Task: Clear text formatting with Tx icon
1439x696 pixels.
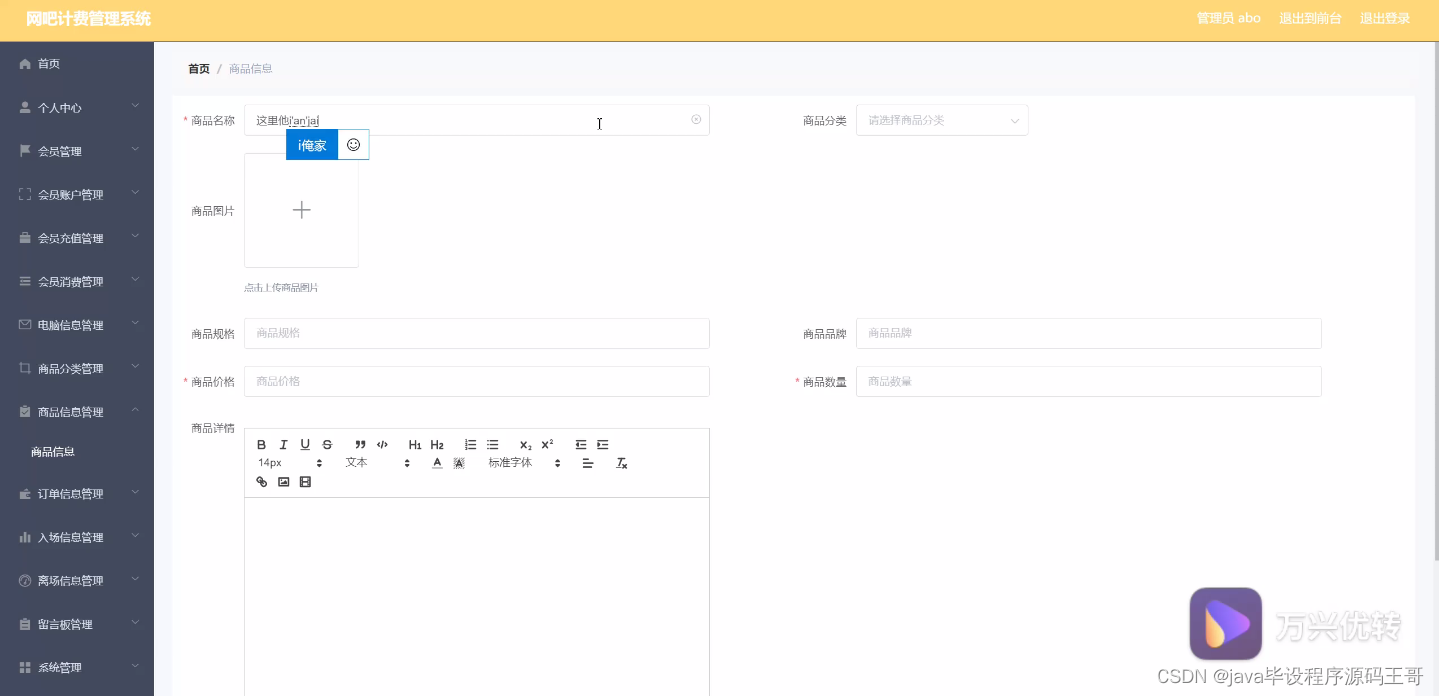Action: pos(621,463)
